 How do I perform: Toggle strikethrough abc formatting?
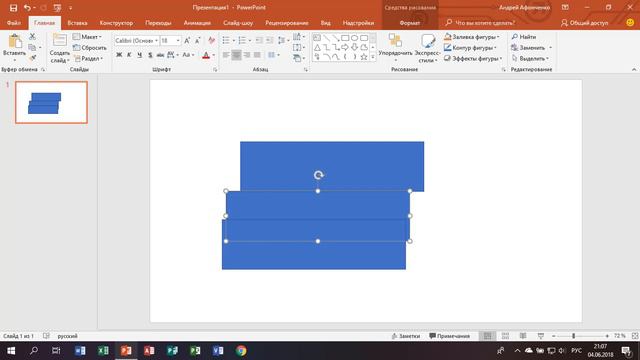point(160,55)
